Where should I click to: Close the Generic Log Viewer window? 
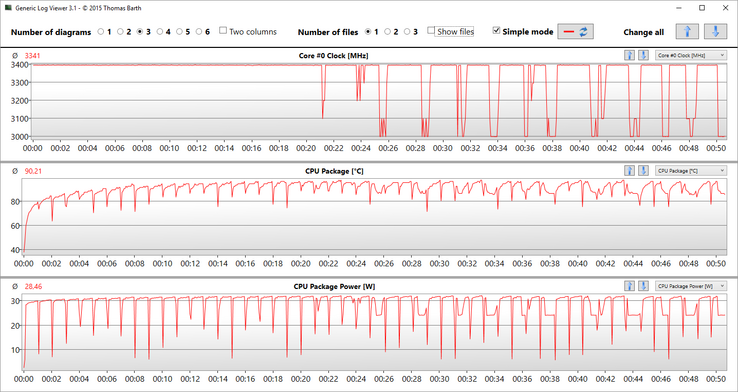[725, 8]
